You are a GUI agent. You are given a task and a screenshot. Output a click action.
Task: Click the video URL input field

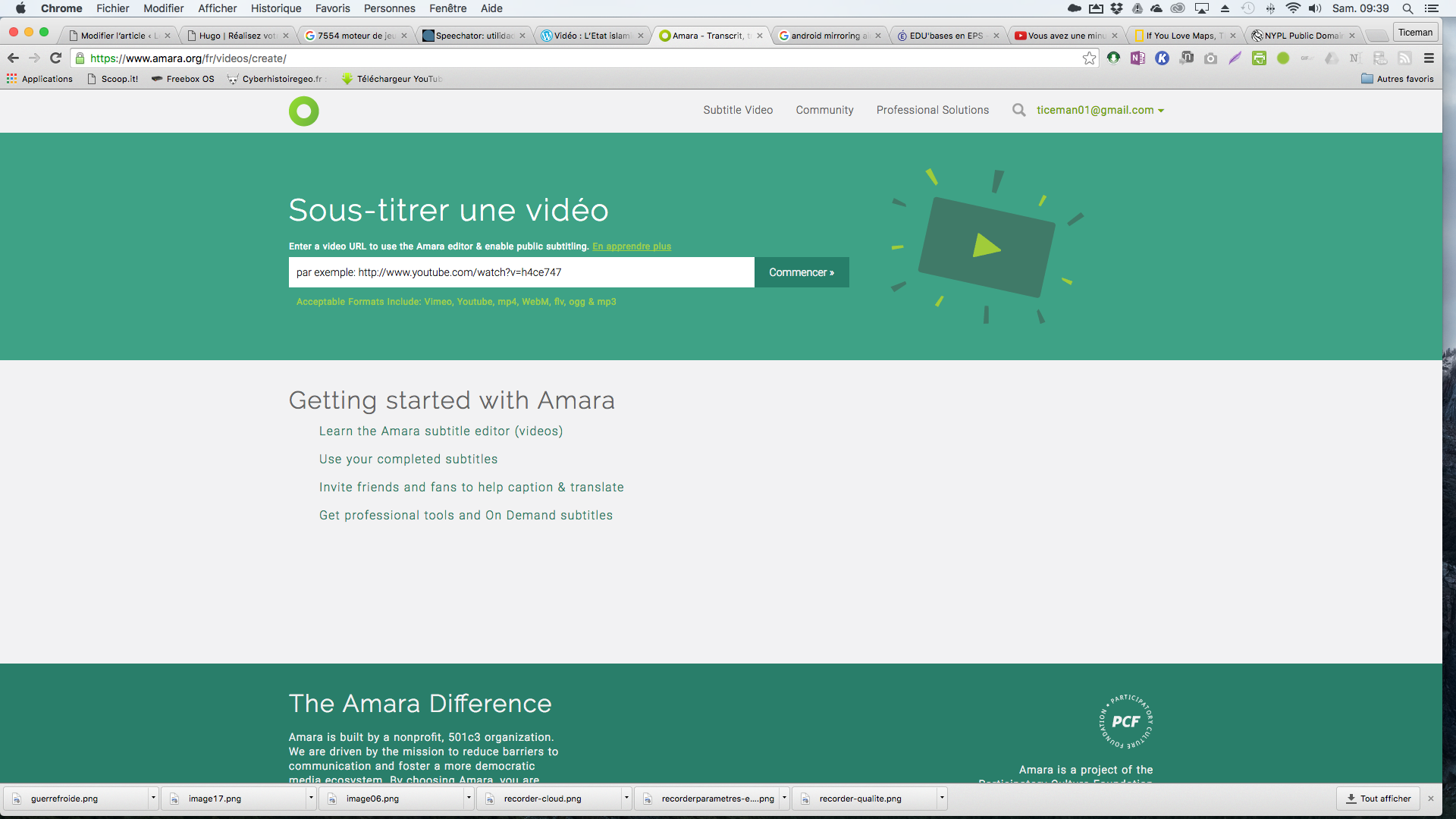pos(521,272)
